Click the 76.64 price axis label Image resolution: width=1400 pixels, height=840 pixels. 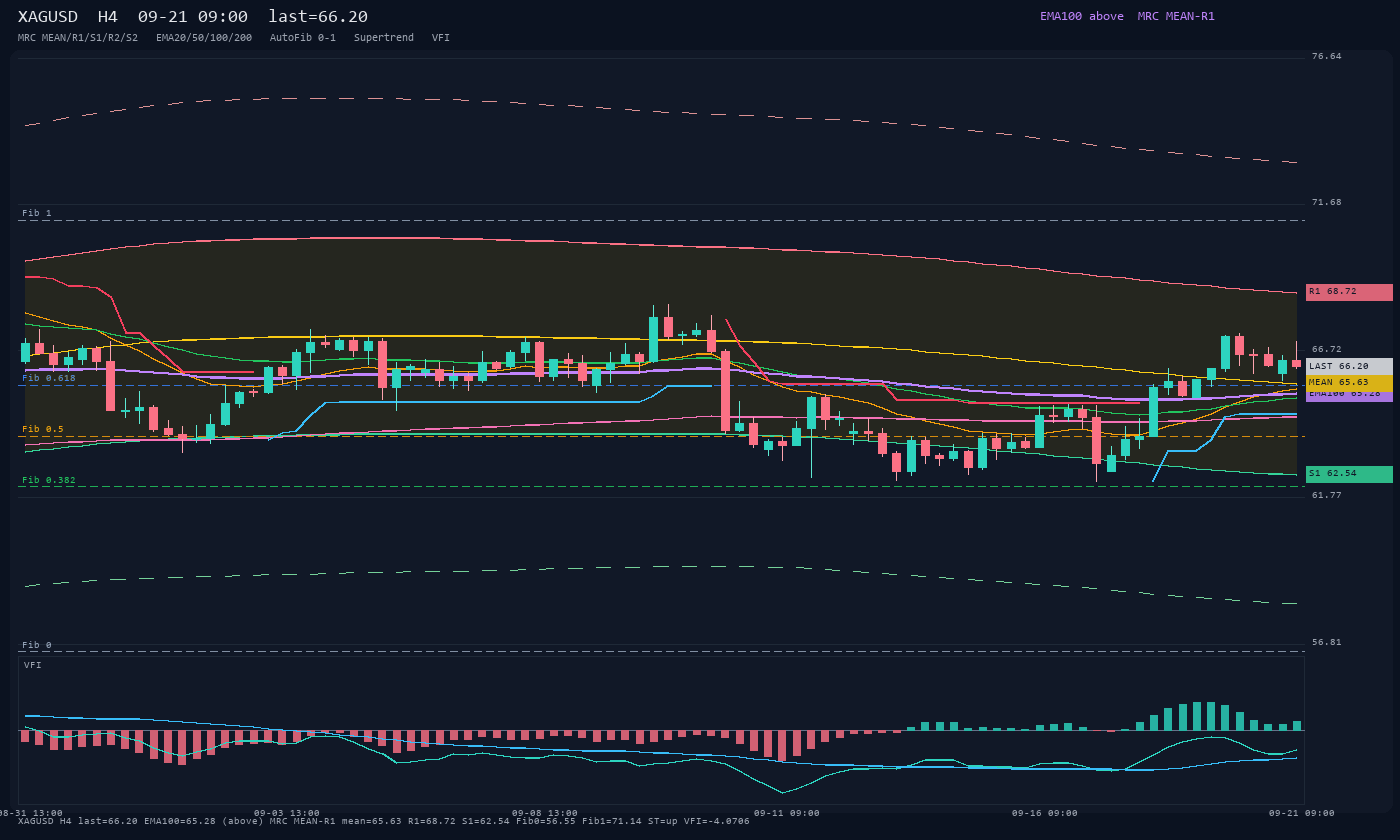[1327, 57]
